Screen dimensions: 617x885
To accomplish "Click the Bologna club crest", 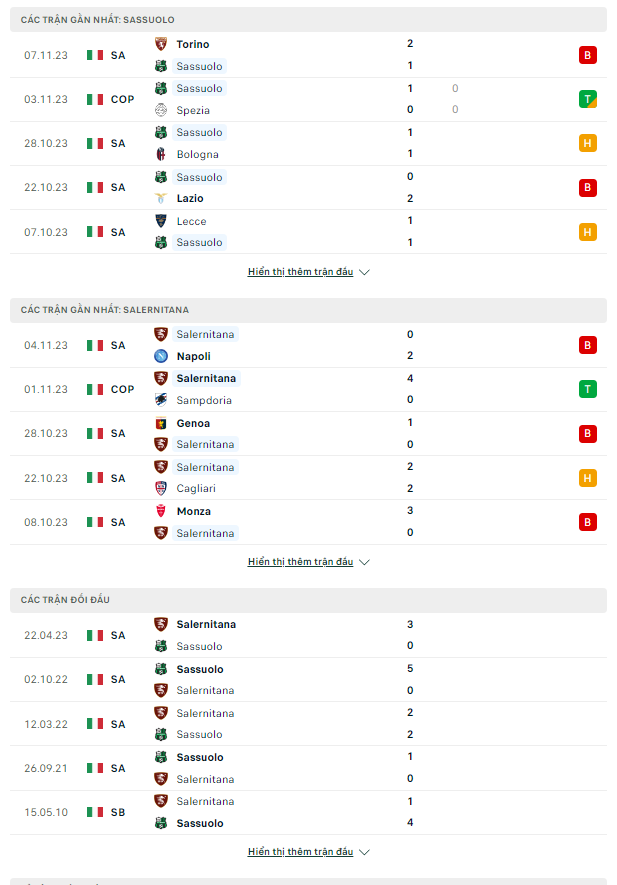I will 161,154.
